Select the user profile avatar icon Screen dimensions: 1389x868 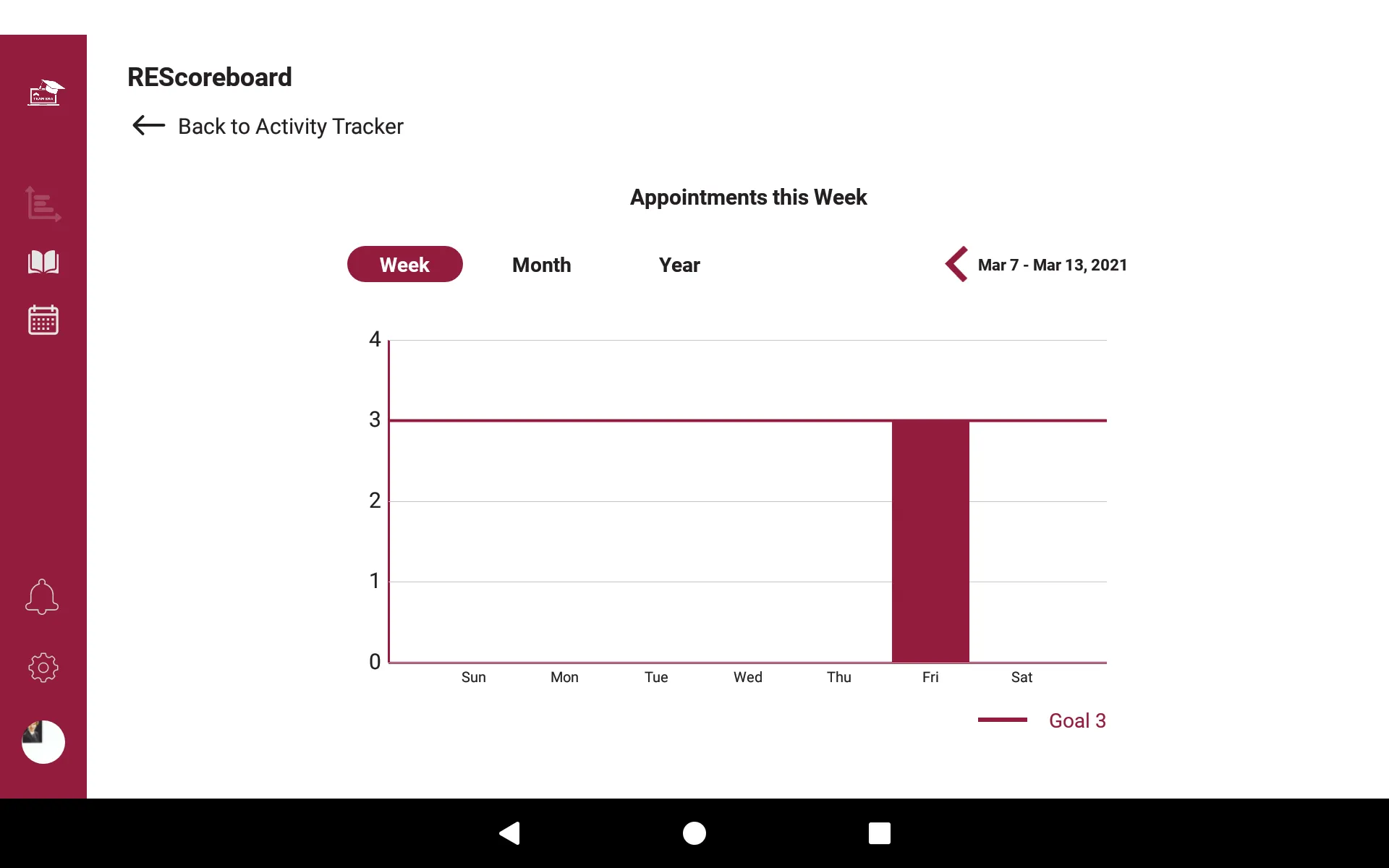coord(43,741)
